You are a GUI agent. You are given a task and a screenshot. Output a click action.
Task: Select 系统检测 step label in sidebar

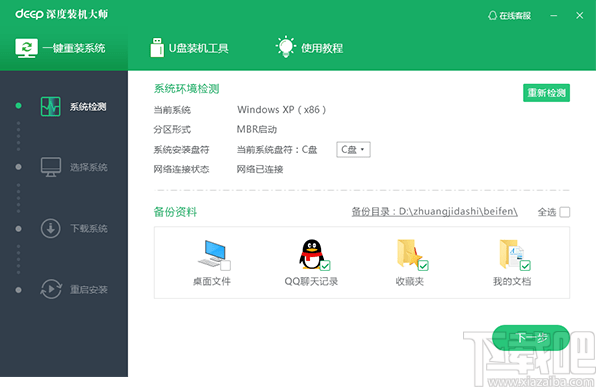tap(88, 107)
